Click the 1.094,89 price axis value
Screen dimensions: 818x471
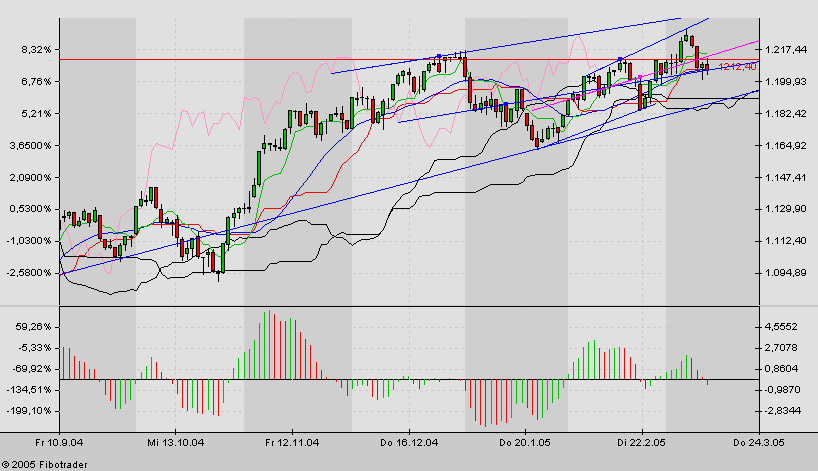point(788,273)
